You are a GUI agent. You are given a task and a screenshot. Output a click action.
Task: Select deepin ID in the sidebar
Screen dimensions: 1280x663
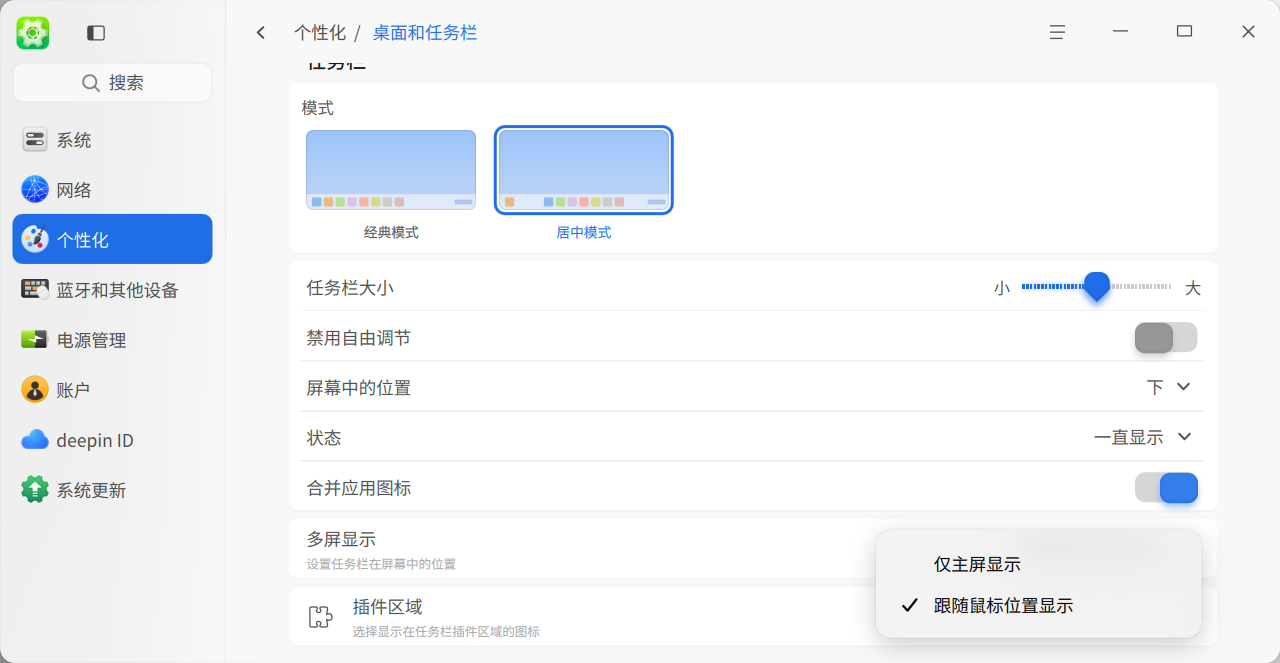[112, 440]
